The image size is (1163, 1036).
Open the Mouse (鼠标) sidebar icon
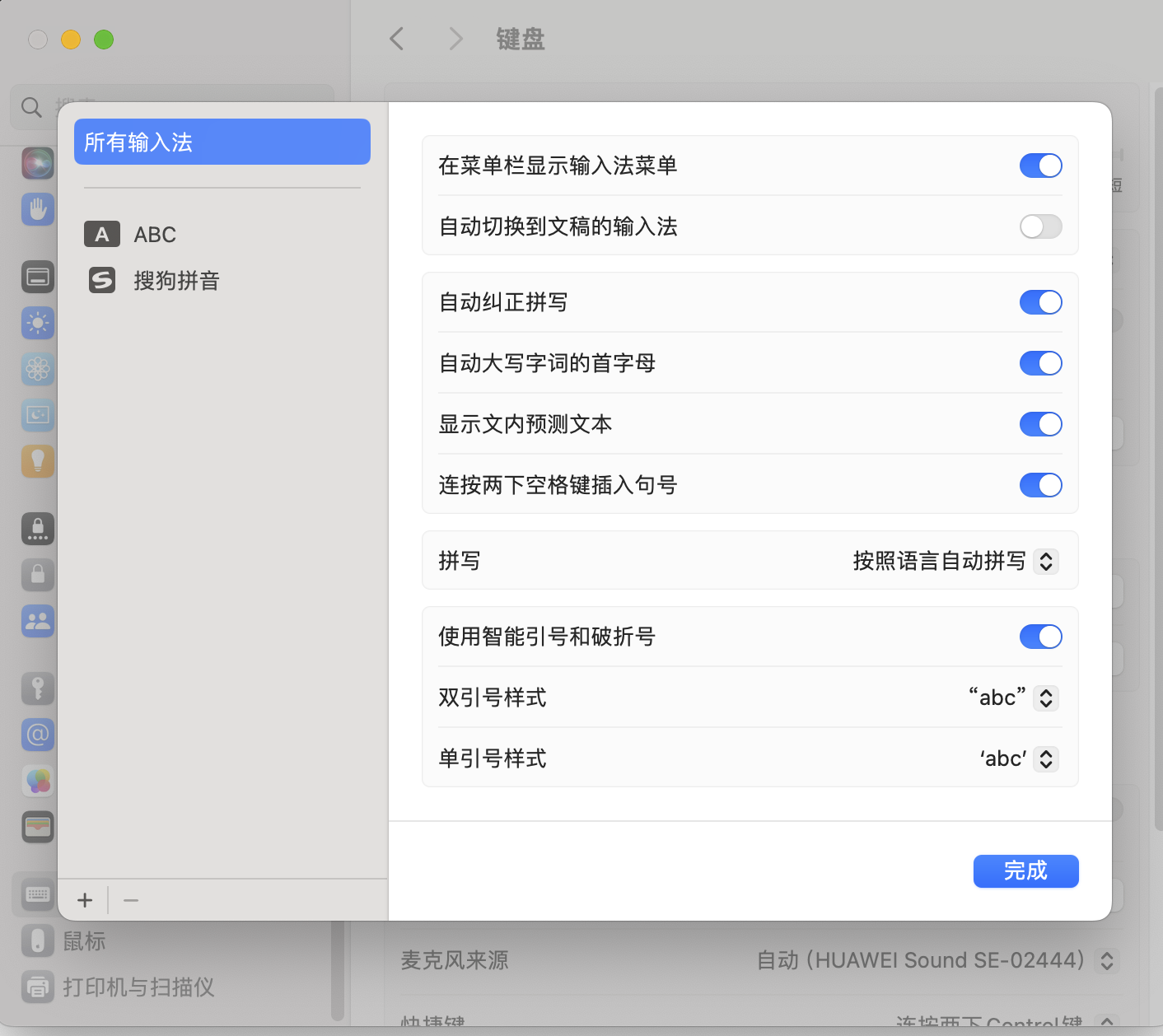click(38, 940)
